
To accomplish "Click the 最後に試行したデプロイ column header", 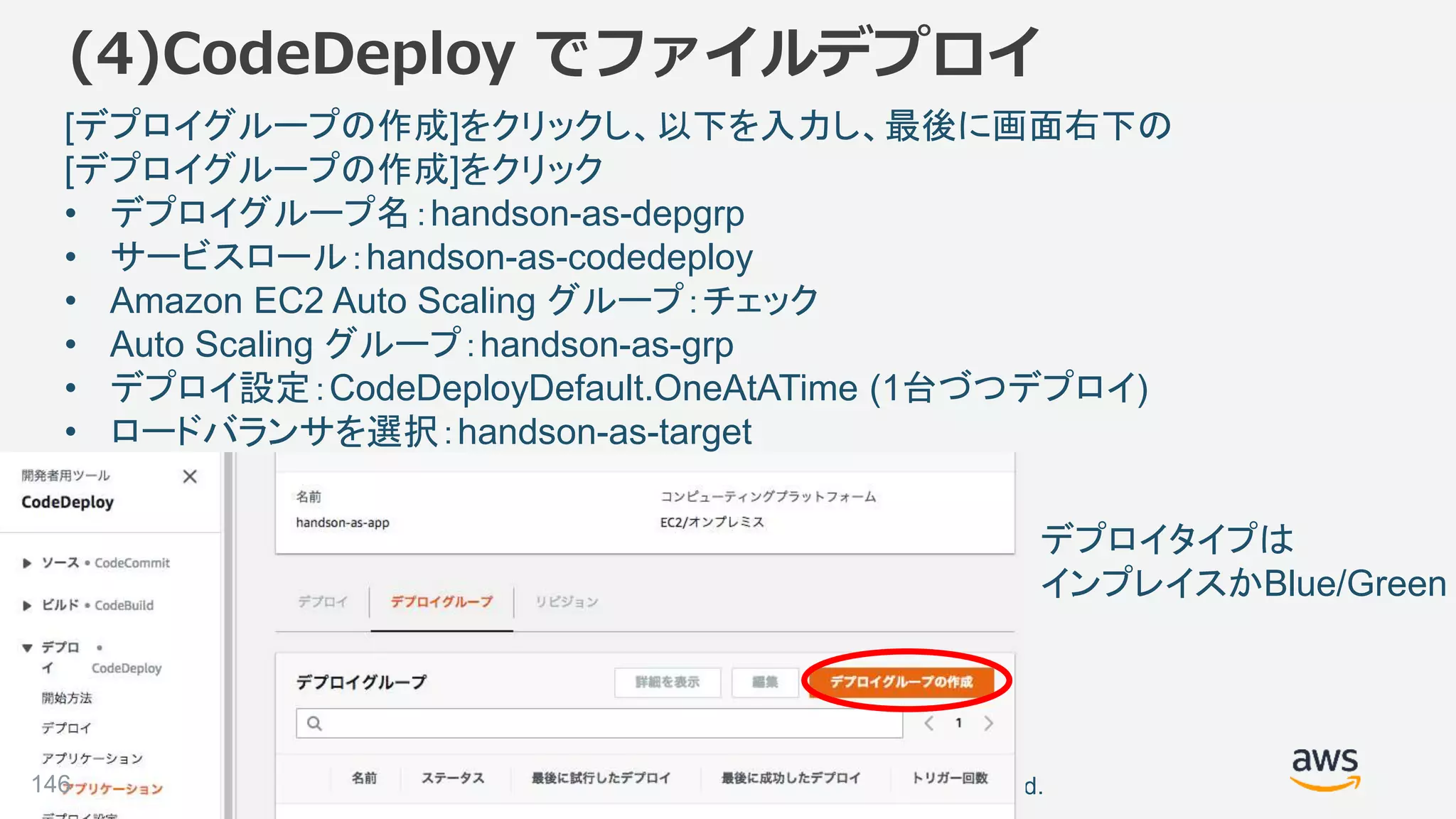I will click(601, 778).
